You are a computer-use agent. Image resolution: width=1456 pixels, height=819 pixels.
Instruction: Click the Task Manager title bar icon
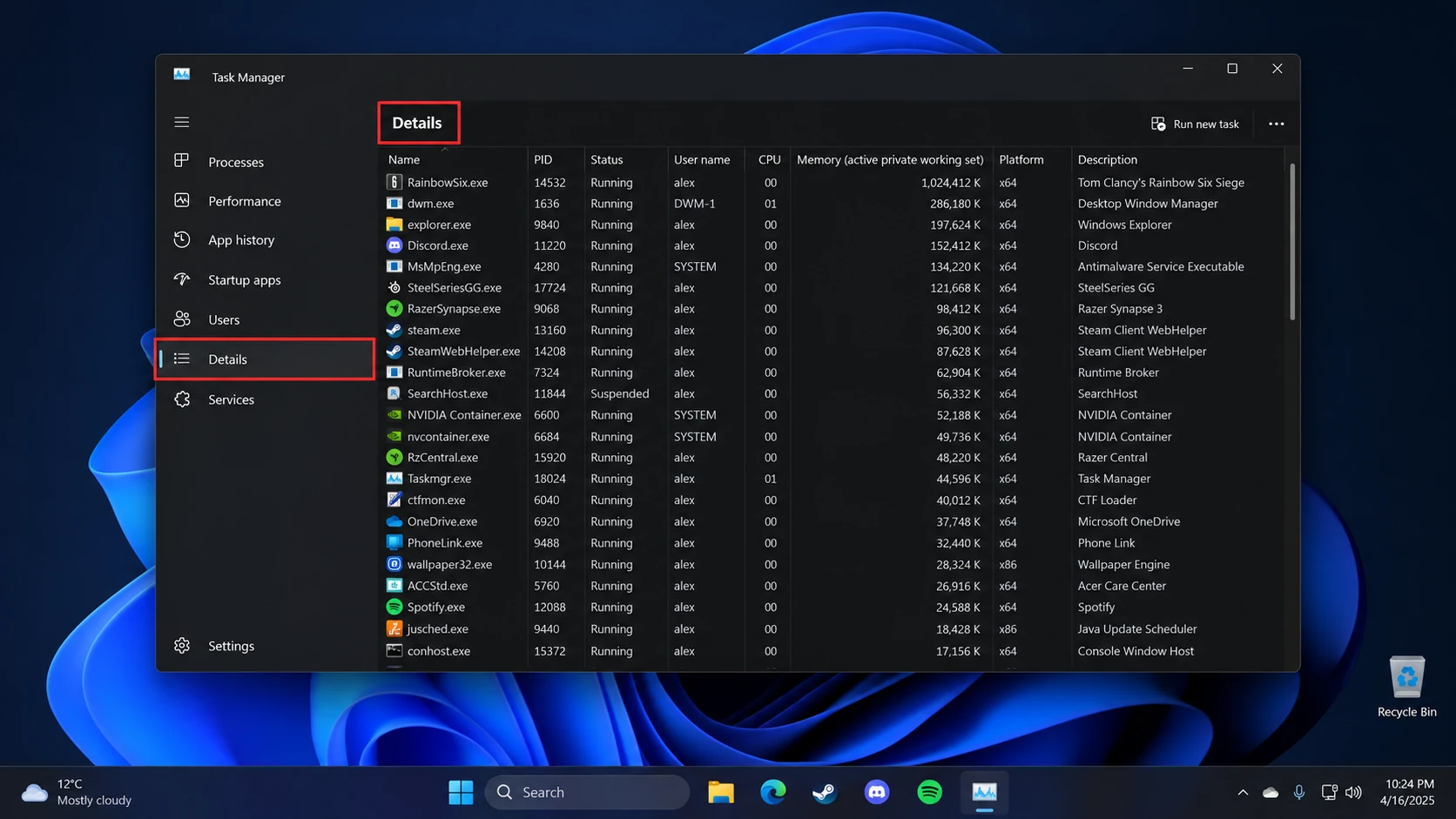(181, 75)
